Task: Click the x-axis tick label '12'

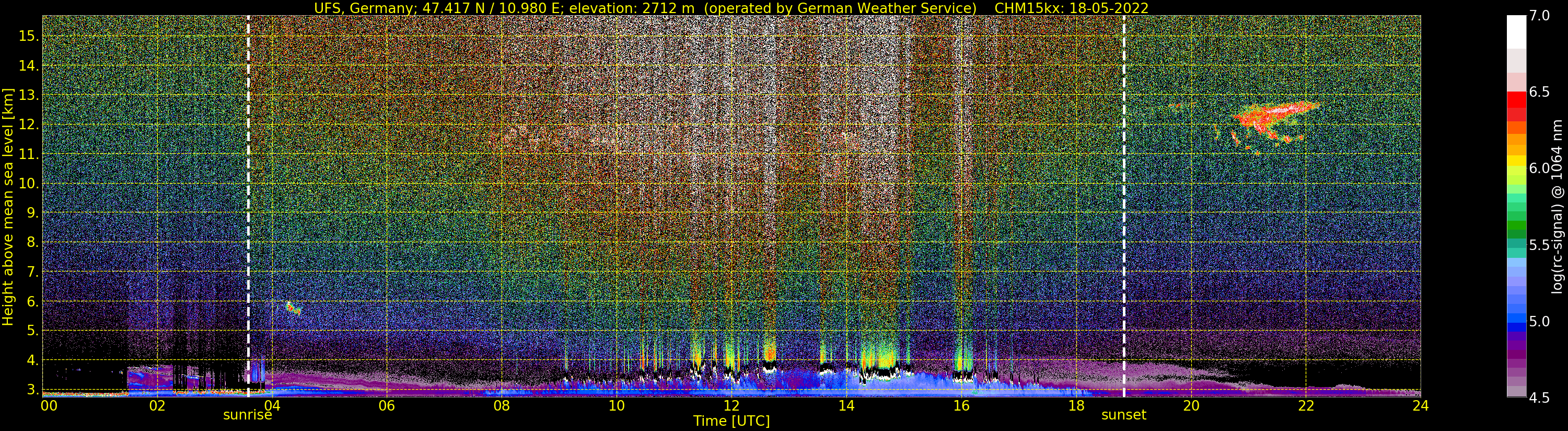Action: point(731,406)
